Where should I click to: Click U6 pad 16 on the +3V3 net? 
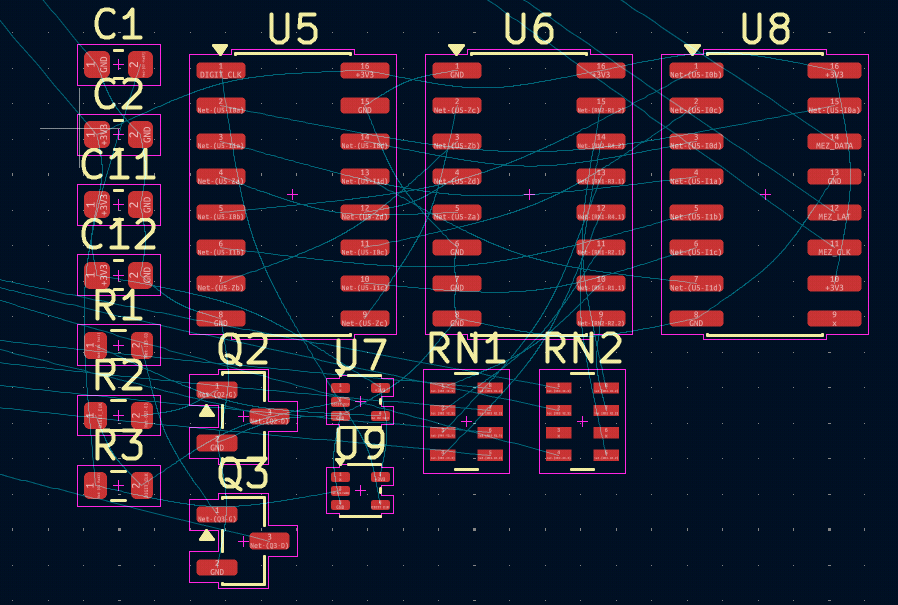601,71
